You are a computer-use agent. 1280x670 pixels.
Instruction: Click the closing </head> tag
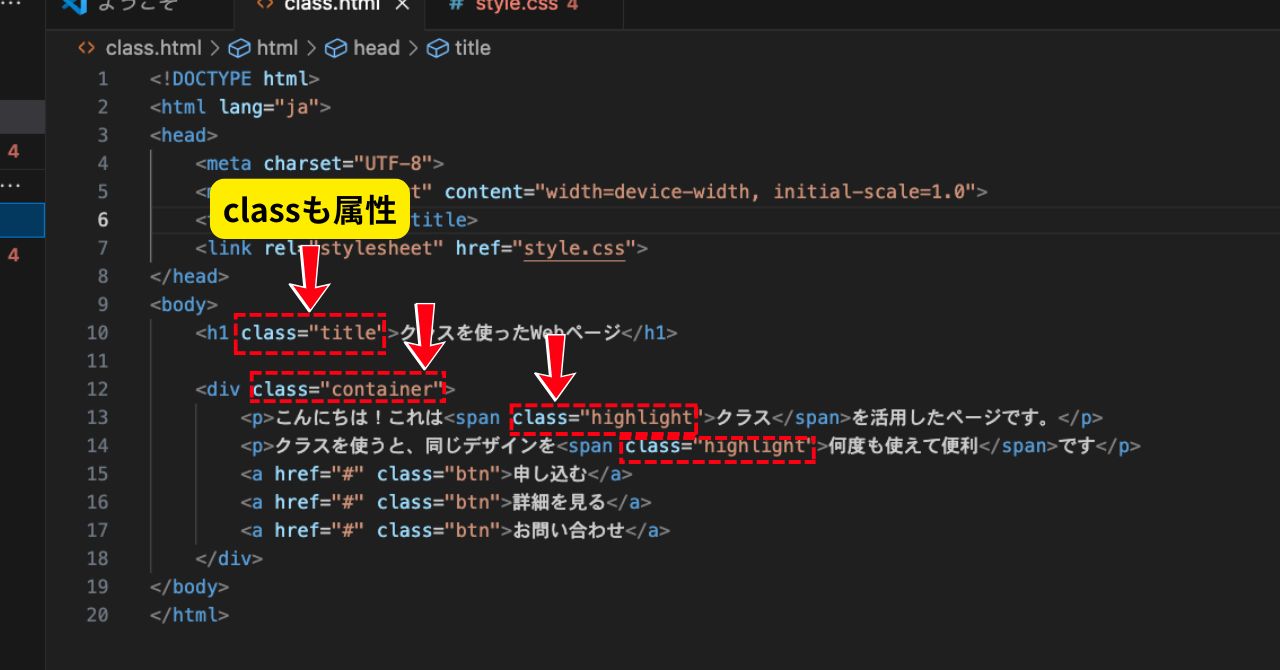[190, 276]
